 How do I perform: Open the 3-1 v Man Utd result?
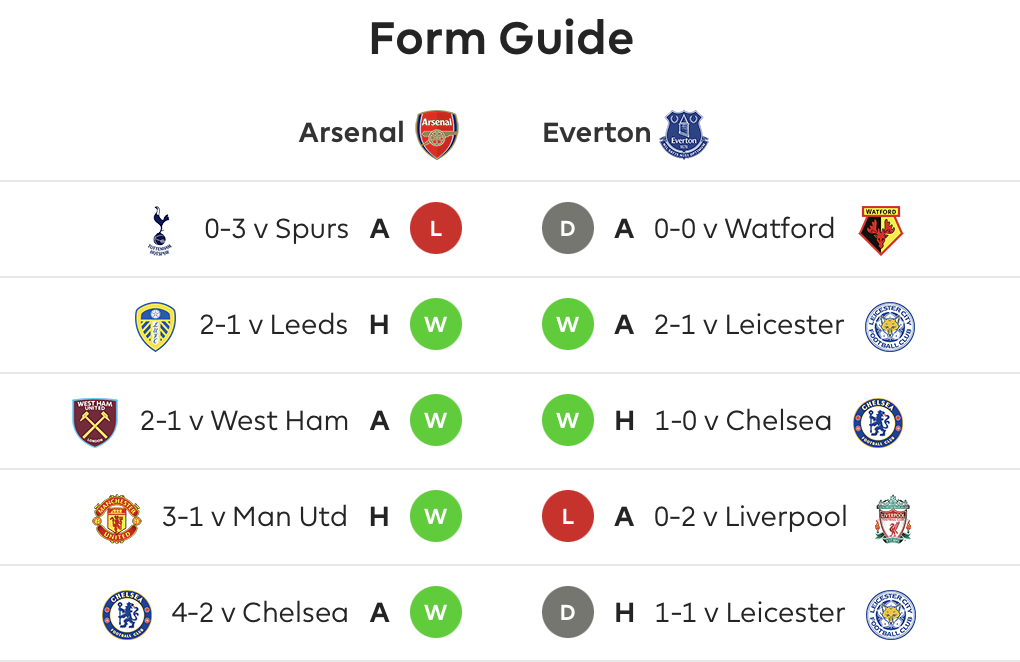click(x=254, y=517)
